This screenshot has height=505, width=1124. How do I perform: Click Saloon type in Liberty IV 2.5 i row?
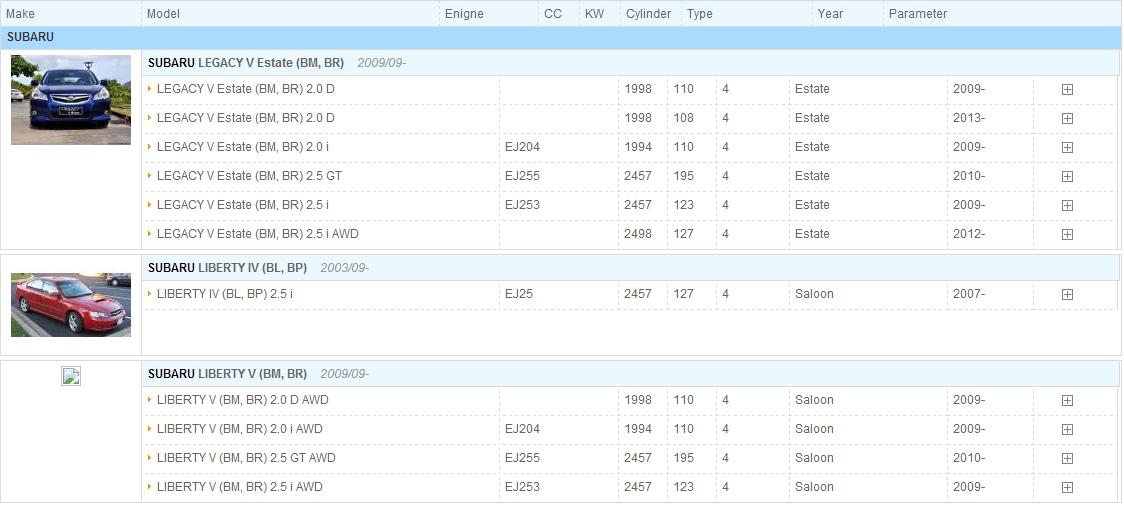pos(814,293)
